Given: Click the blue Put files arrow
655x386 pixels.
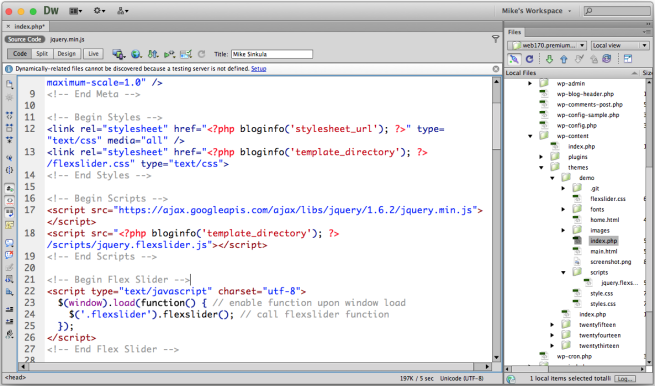Looking at the screenshot, I should pos(564,59).
